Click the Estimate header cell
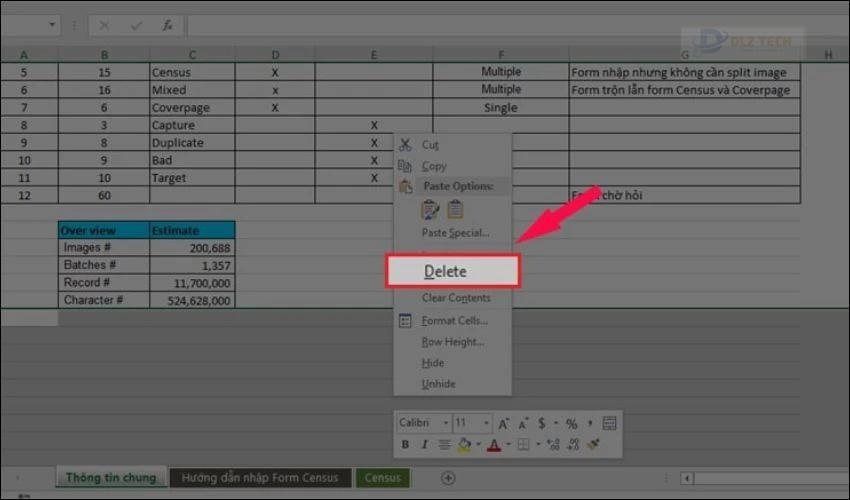850x500 pixels. (x=192, y=230)
